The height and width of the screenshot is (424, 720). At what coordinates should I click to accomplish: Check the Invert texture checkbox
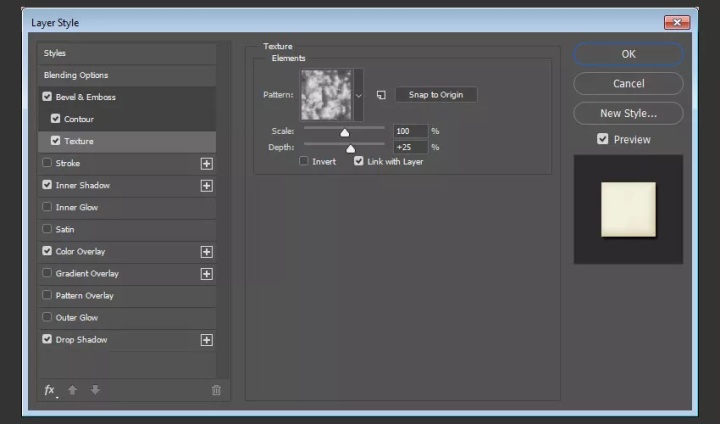tap(304, 161)
